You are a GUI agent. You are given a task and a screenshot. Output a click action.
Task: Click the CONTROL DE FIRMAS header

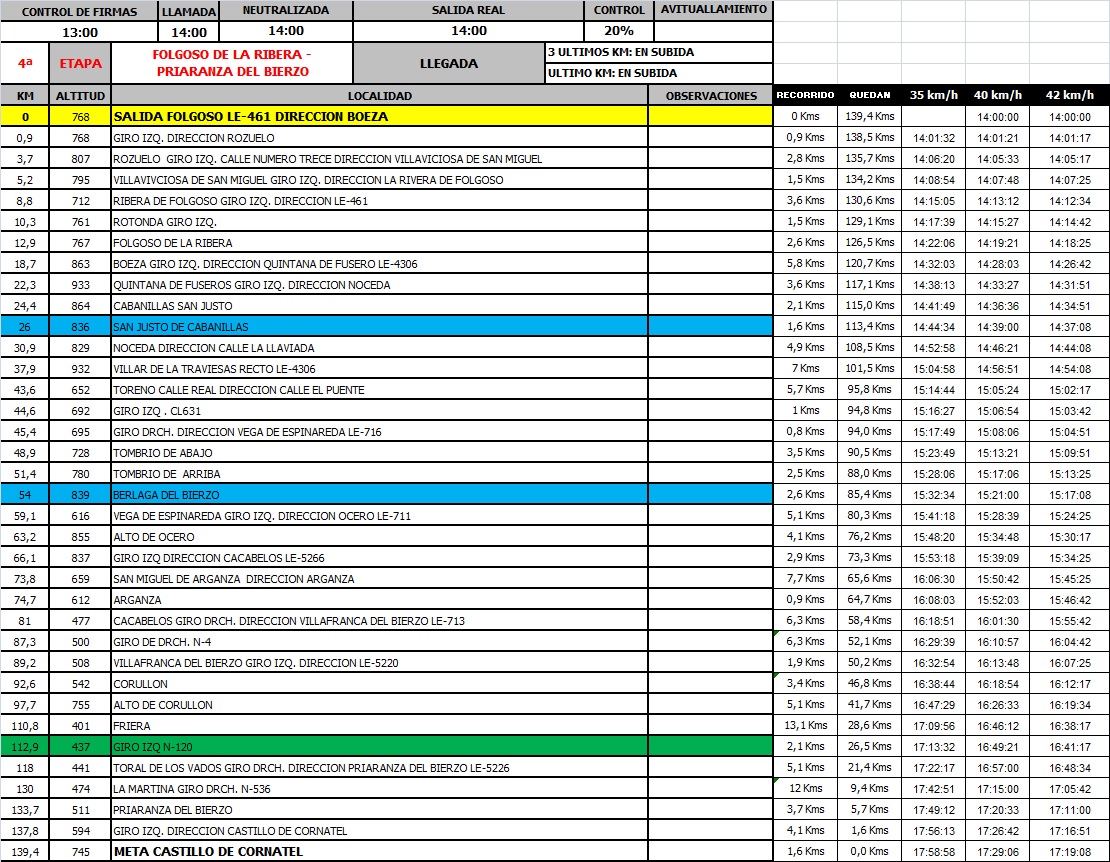(x=79, y=10)
